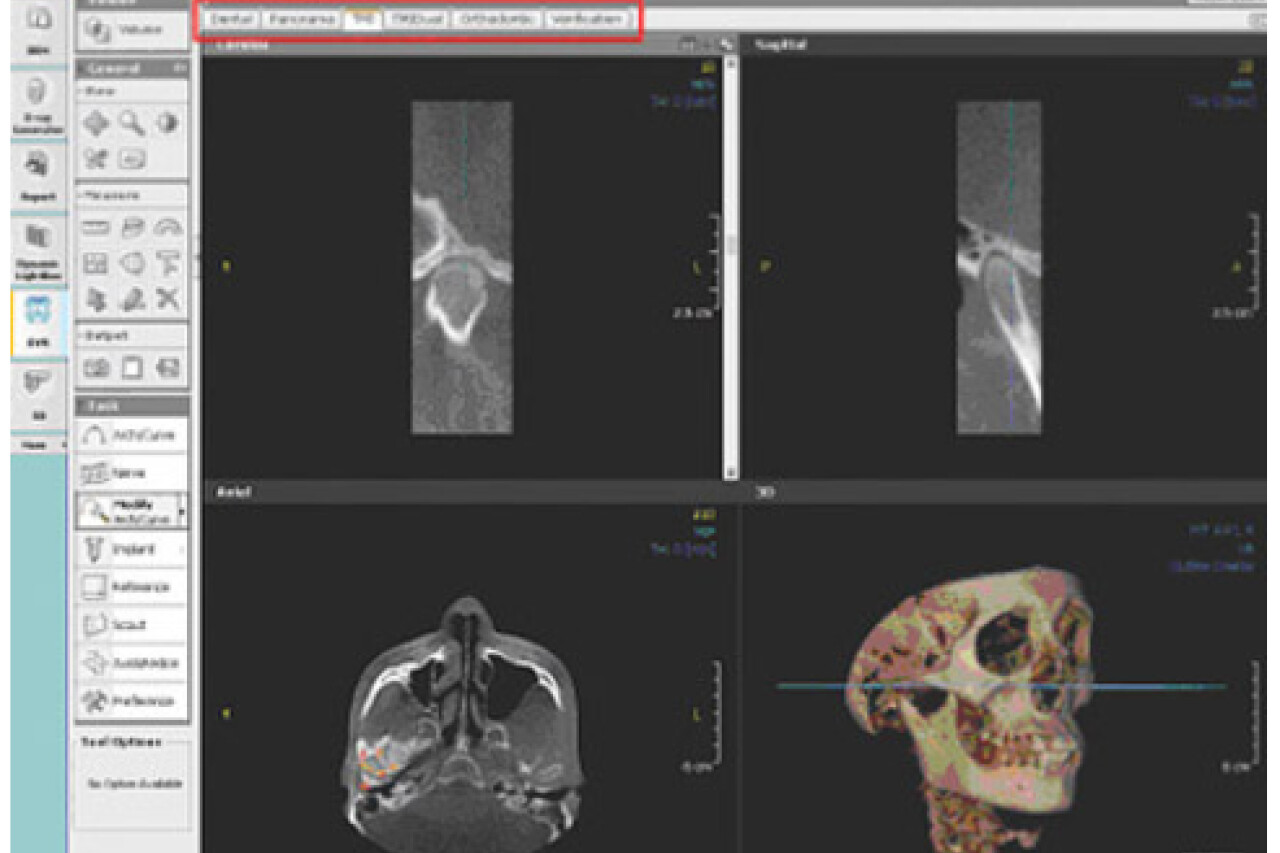
Task: Click the Capture camera output icon
Action: click(x=97, y=368)
